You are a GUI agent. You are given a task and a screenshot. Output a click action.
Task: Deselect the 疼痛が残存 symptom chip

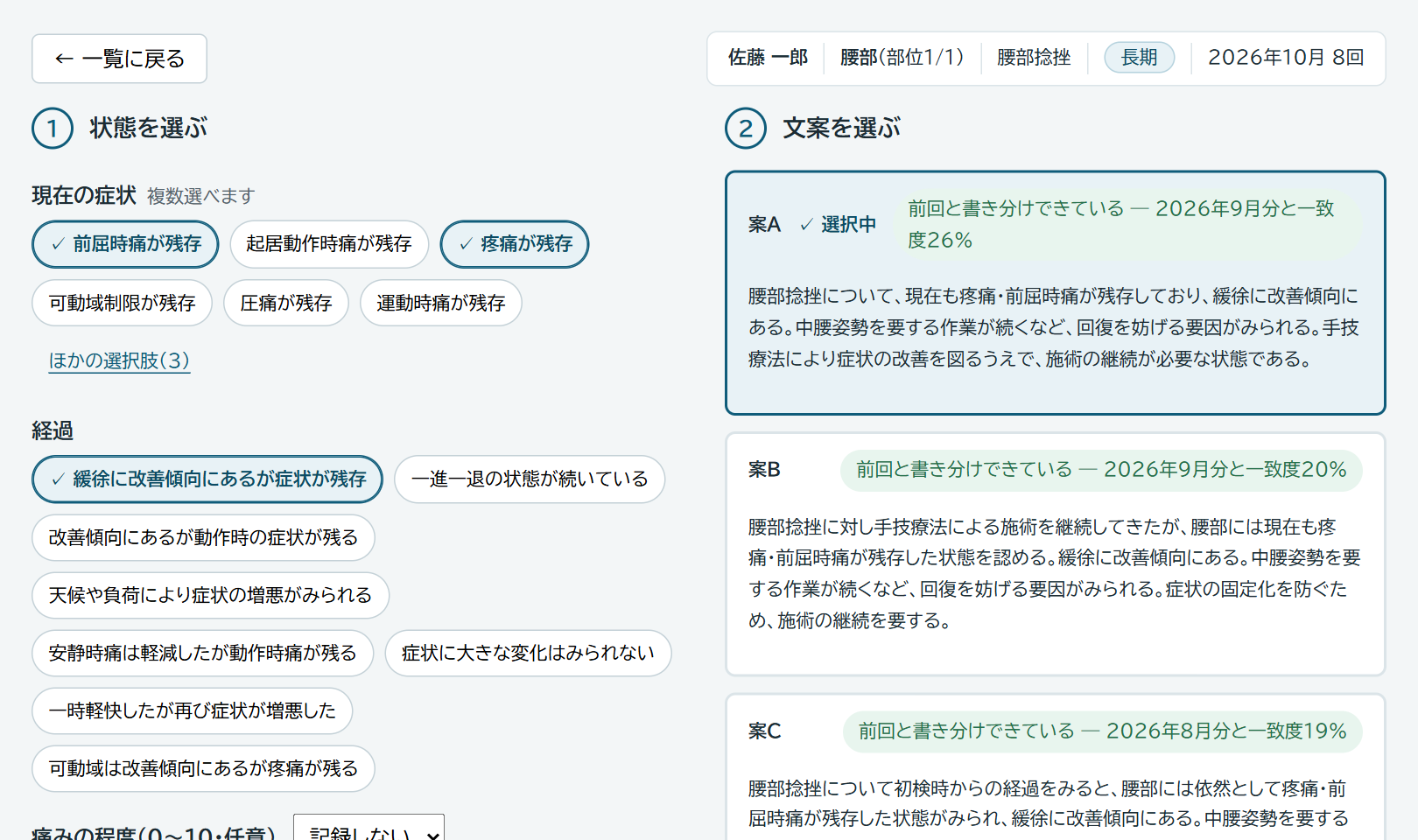point(515,244)
